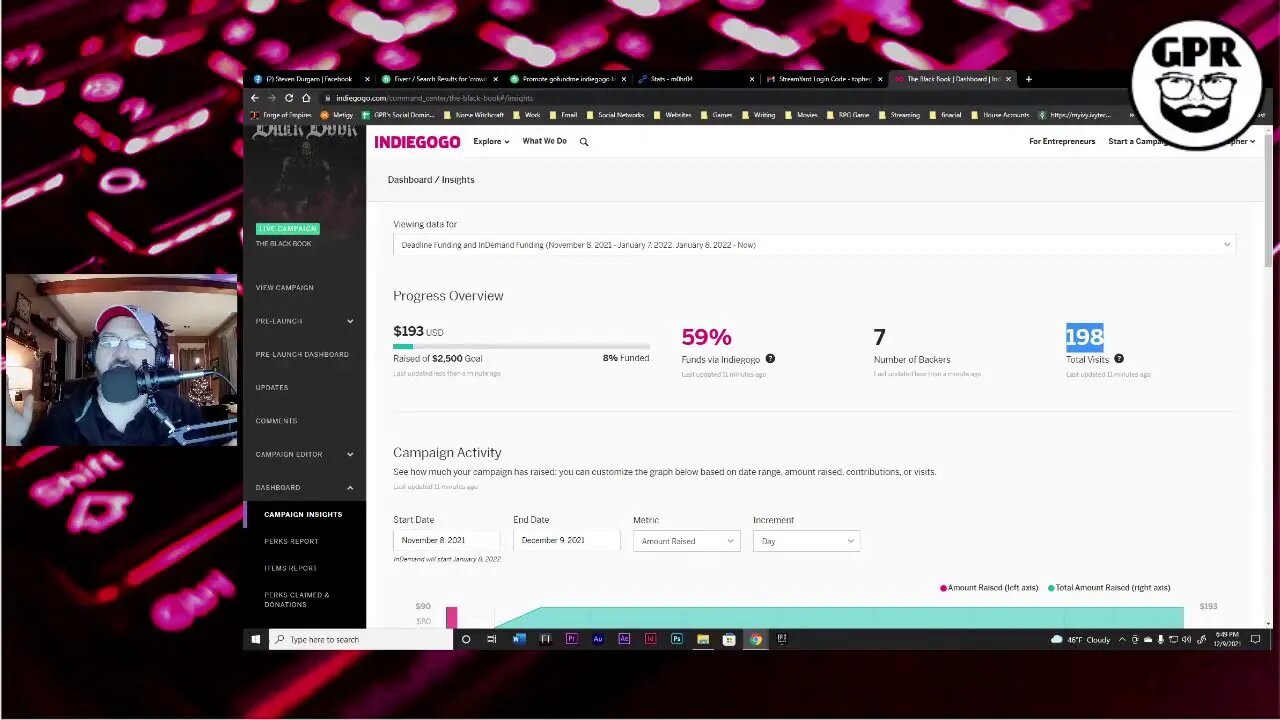
Task: Click What We Do in the header
Action: pos(544,141)
